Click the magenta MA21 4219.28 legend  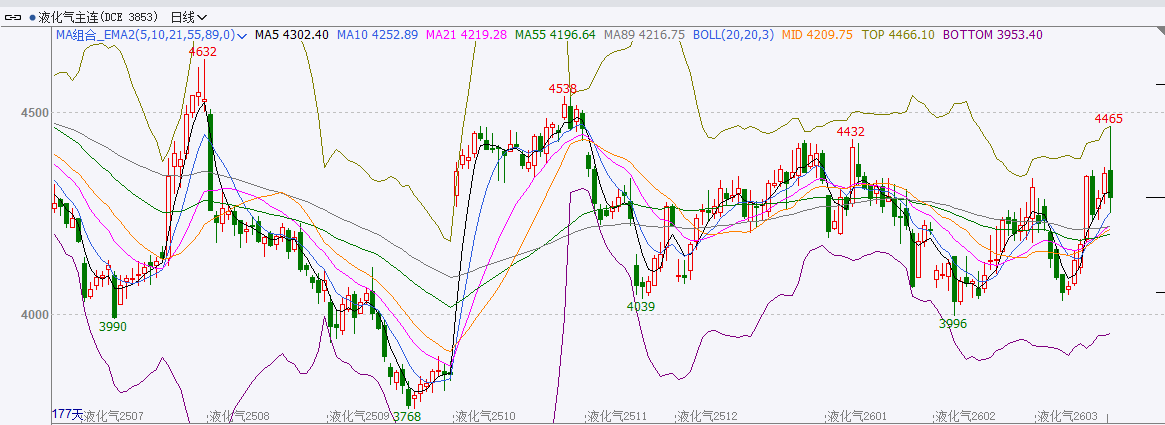[x=466, y=35]
